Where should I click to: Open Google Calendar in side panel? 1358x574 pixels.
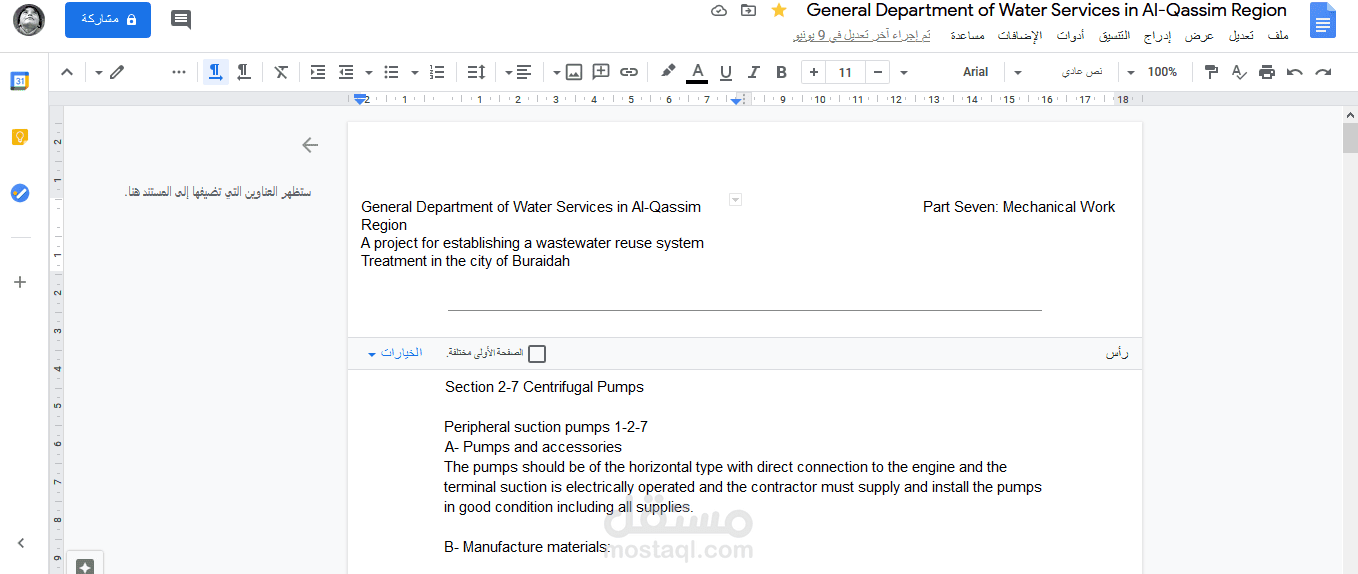[x=19, y=81]
